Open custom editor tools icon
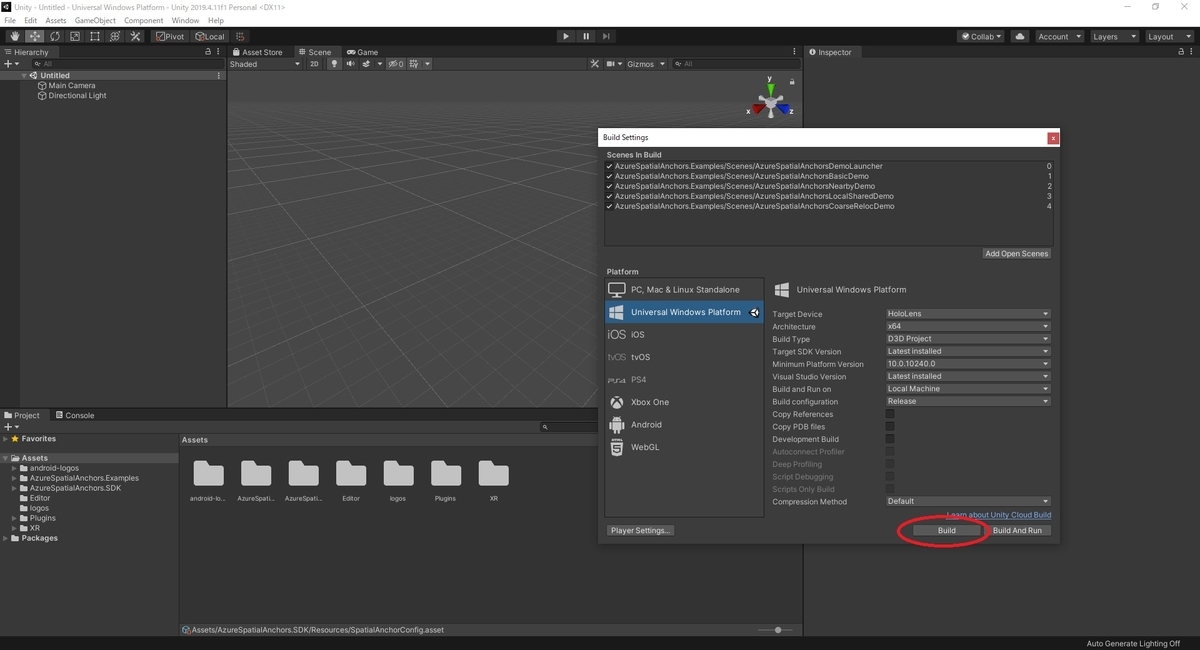This screenshot has width=1200, height=650. [x=134, y=36]
